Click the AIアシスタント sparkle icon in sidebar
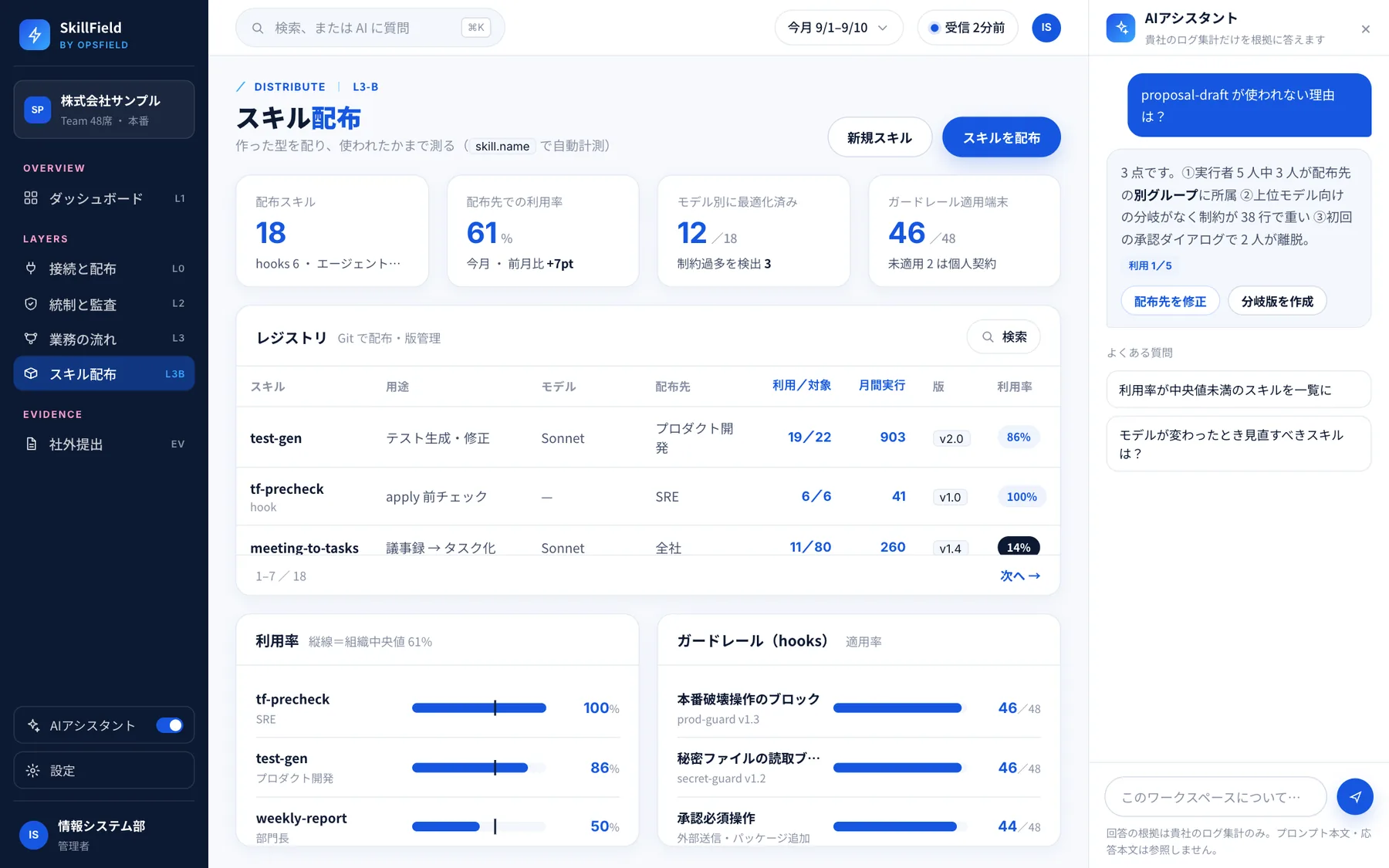 click(33, 725)
